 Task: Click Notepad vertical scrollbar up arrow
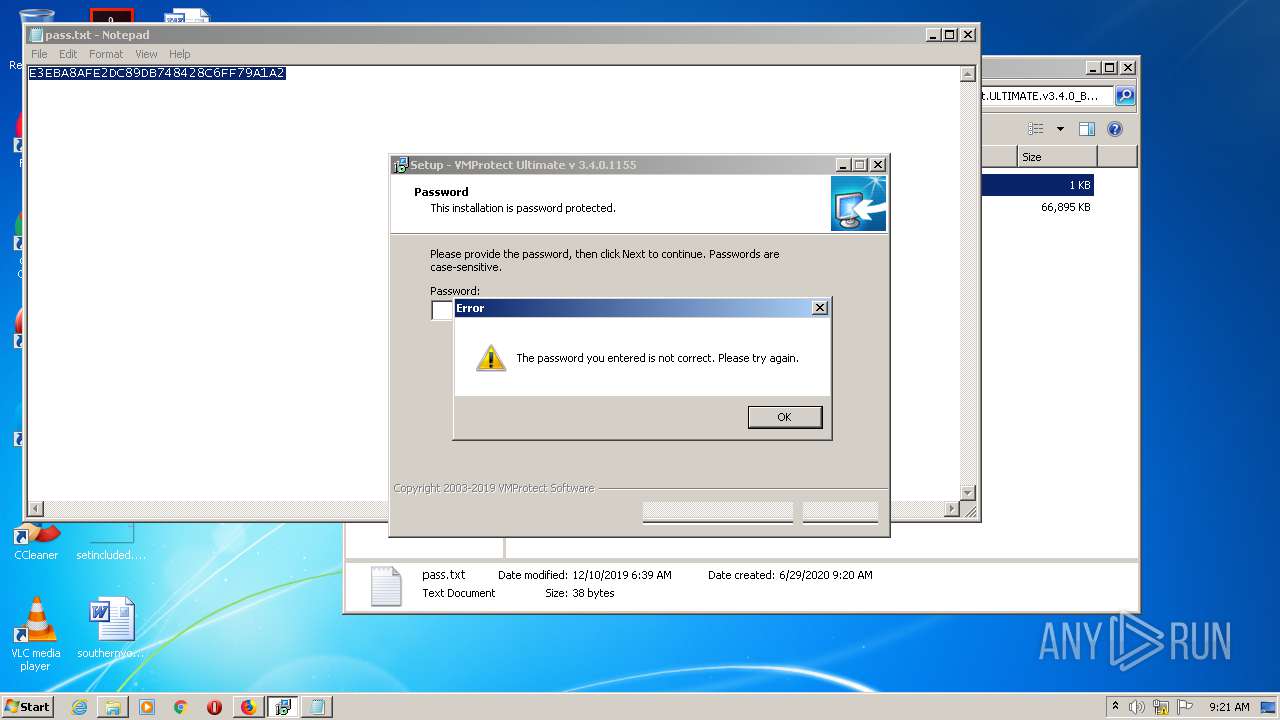click(x=967, y=74)
